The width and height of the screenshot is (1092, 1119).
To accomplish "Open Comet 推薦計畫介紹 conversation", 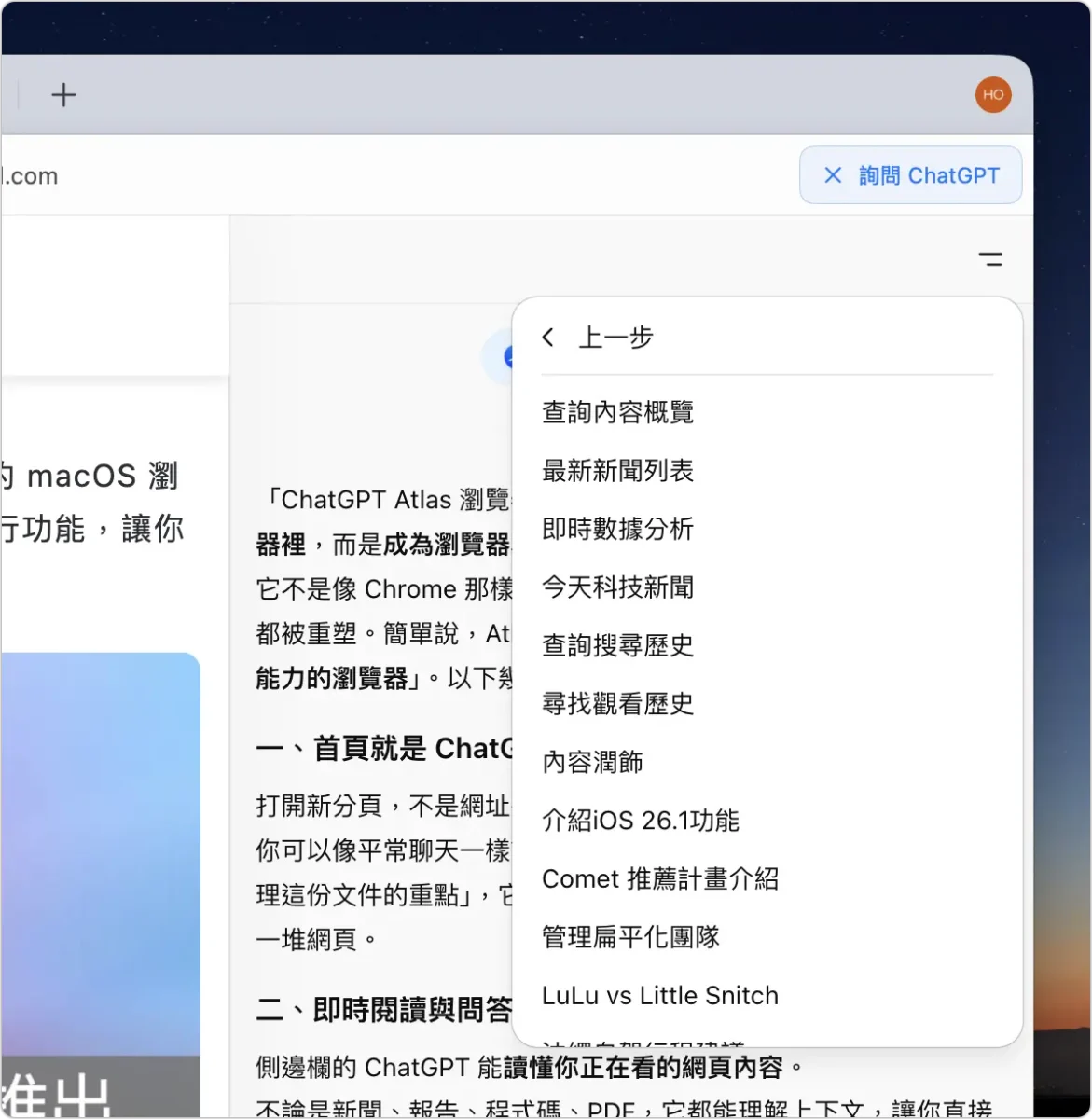I will (660, 878).
